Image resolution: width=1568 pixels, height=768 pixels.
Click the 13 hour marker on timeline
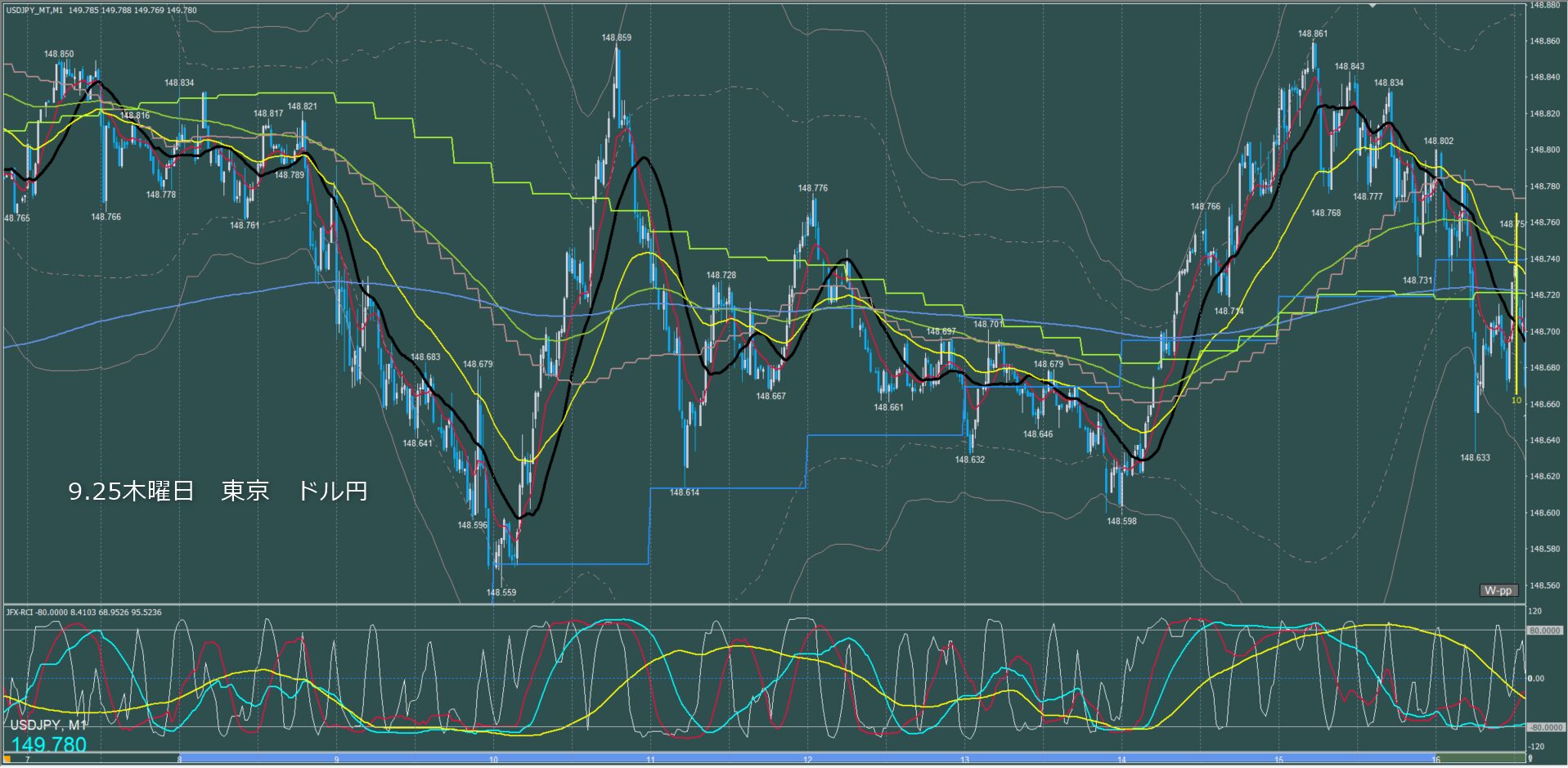[964, 760]
